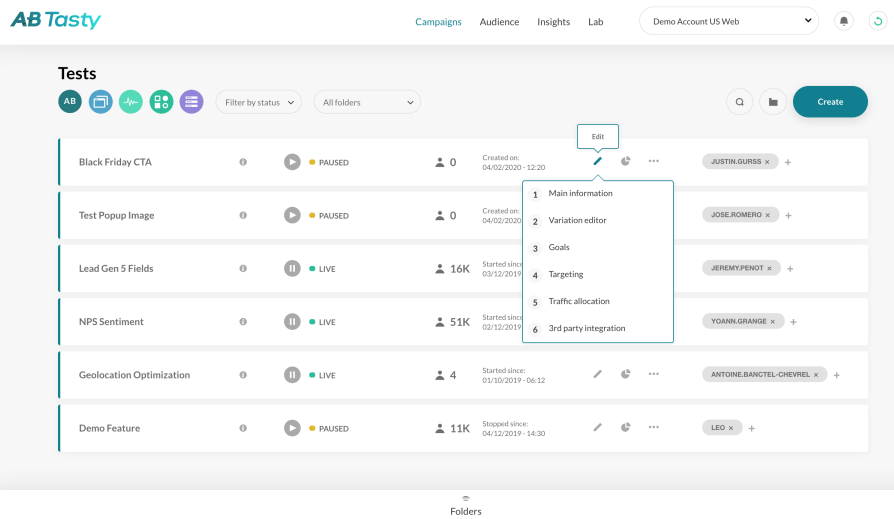The width and height of the screenshot is (894, 519).
Task: Select the green widgets test filter icon
Action: point(161,102)
